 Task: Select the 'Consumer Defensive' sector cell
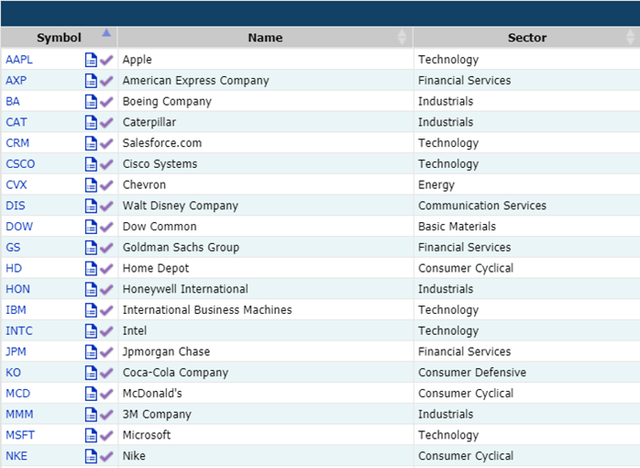pos(527,373)
